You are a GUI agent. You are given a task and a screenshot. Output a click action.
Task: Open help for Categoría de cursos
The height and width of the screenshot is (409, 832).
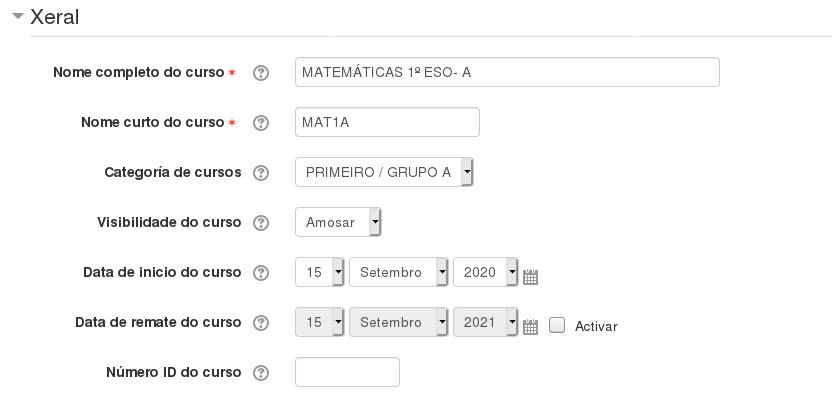261,173
